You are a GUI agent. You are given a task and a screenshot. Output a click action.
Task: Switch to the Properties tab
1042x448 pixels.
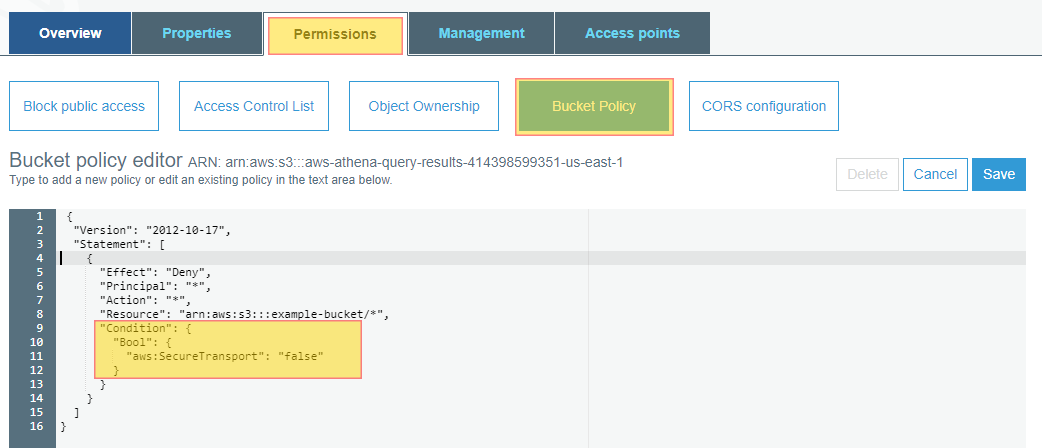(197, 33)
